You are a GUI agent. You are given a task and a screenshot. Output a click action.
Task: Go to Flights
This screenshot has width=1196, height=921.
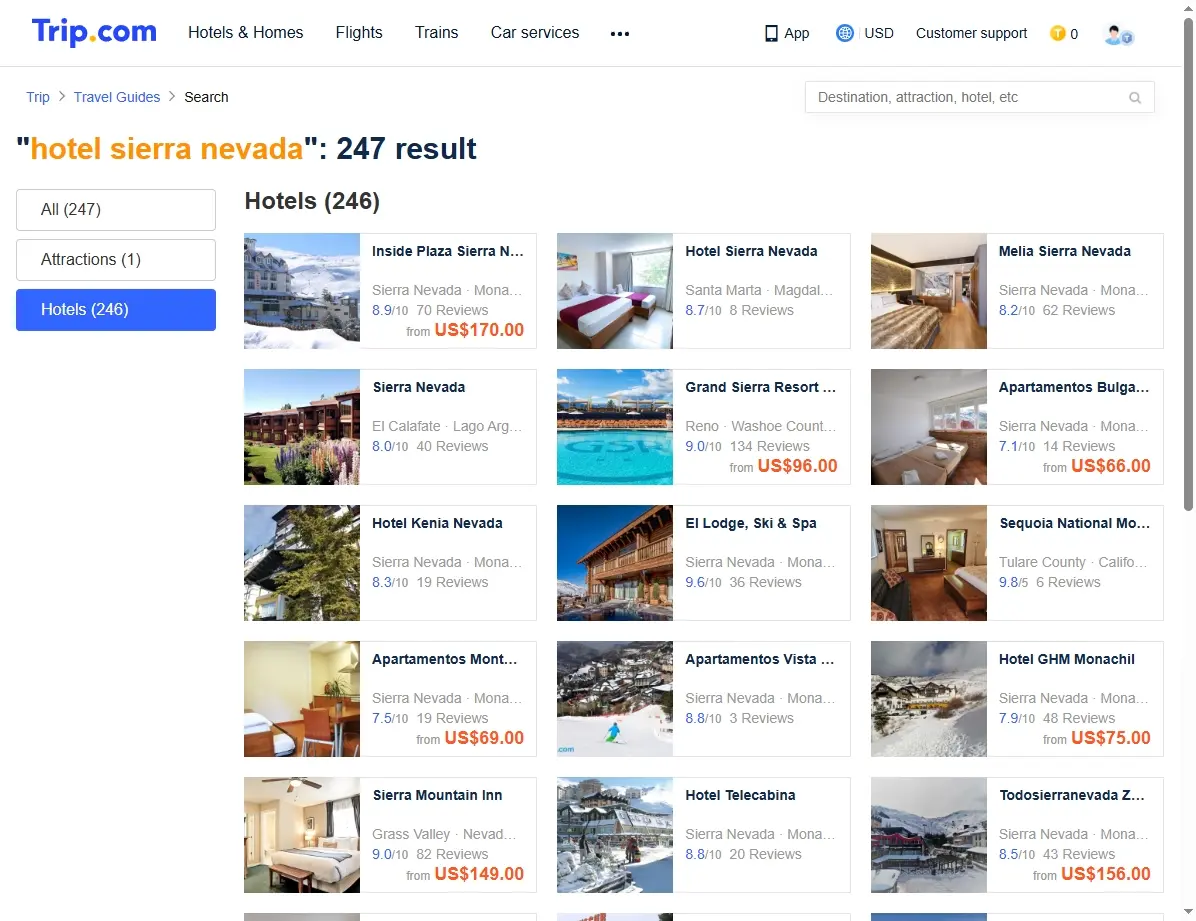[x=358, y=32]
